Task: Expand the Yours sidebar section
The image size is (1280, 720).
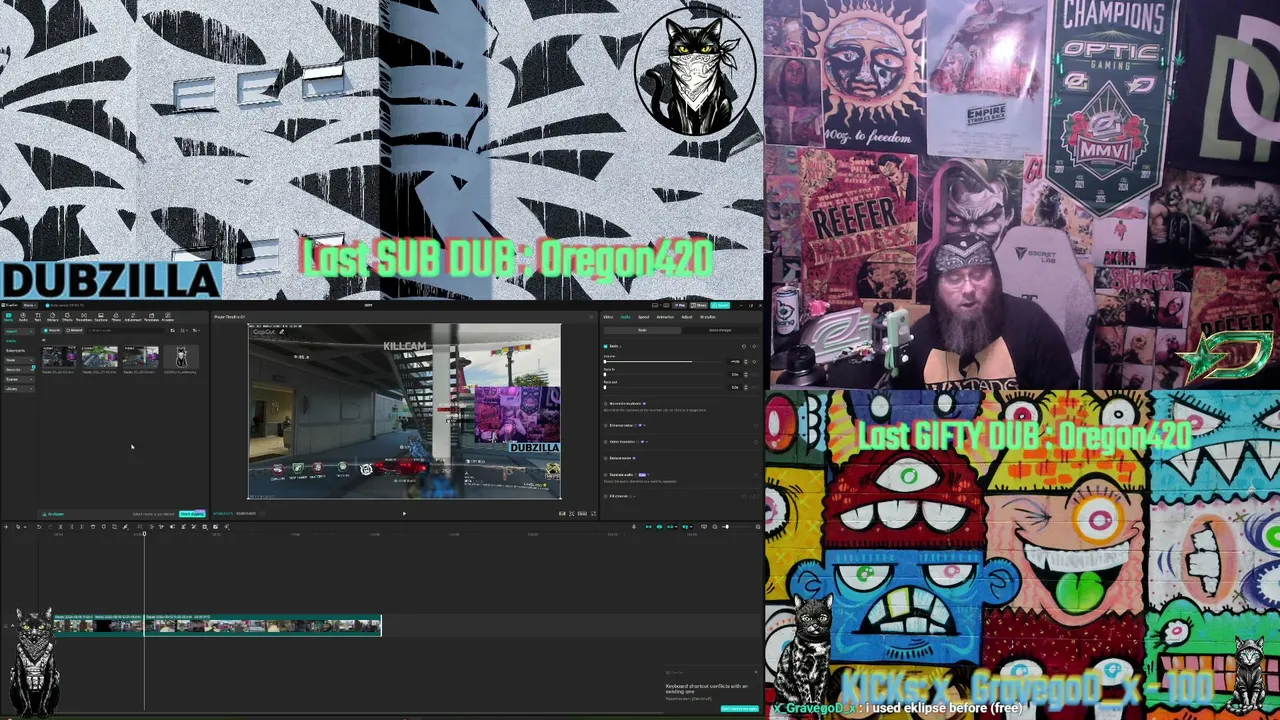Action: (x=19, y=360)
